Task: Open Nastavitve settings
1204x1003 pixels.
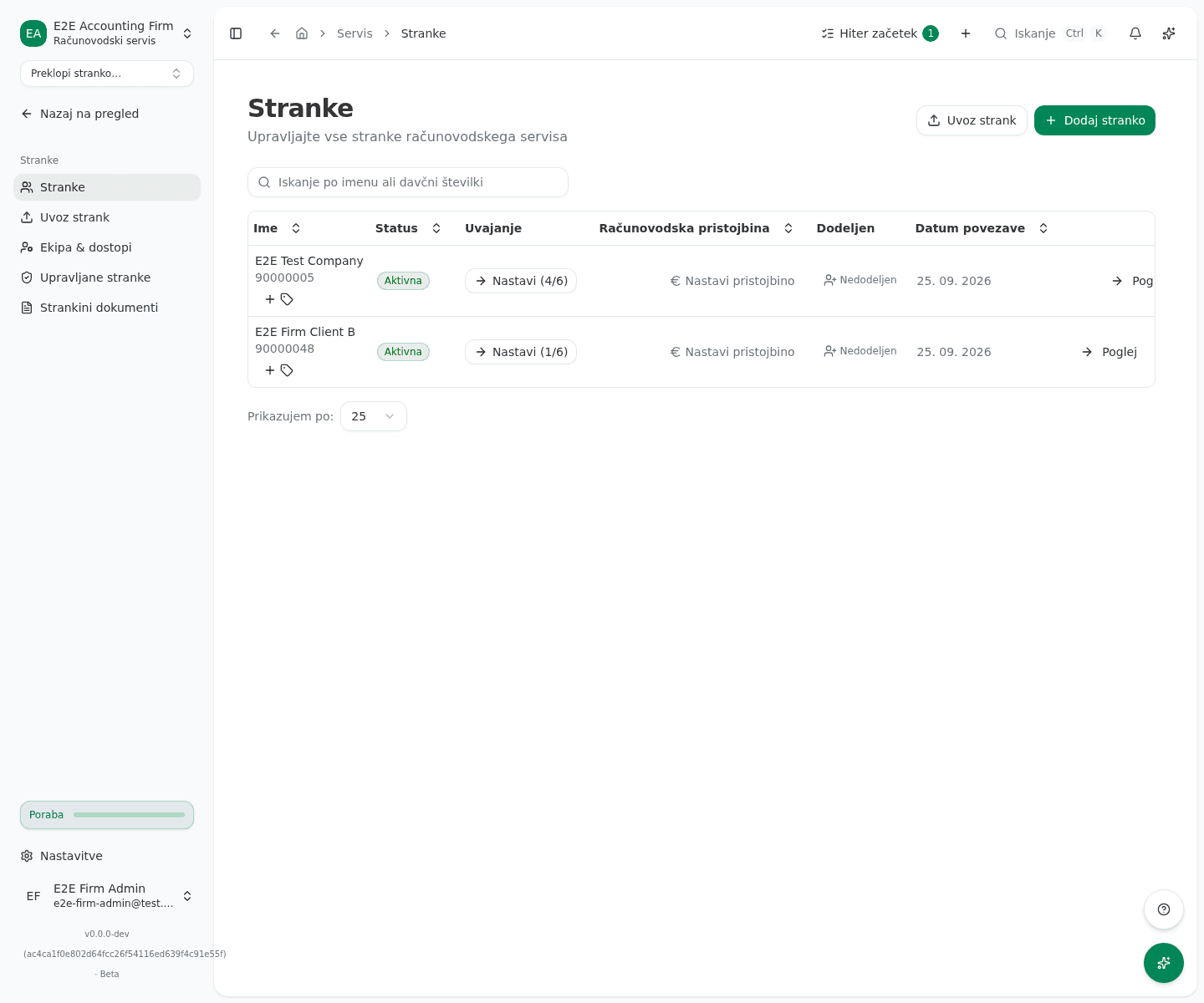Action: (x=107, y=856)
